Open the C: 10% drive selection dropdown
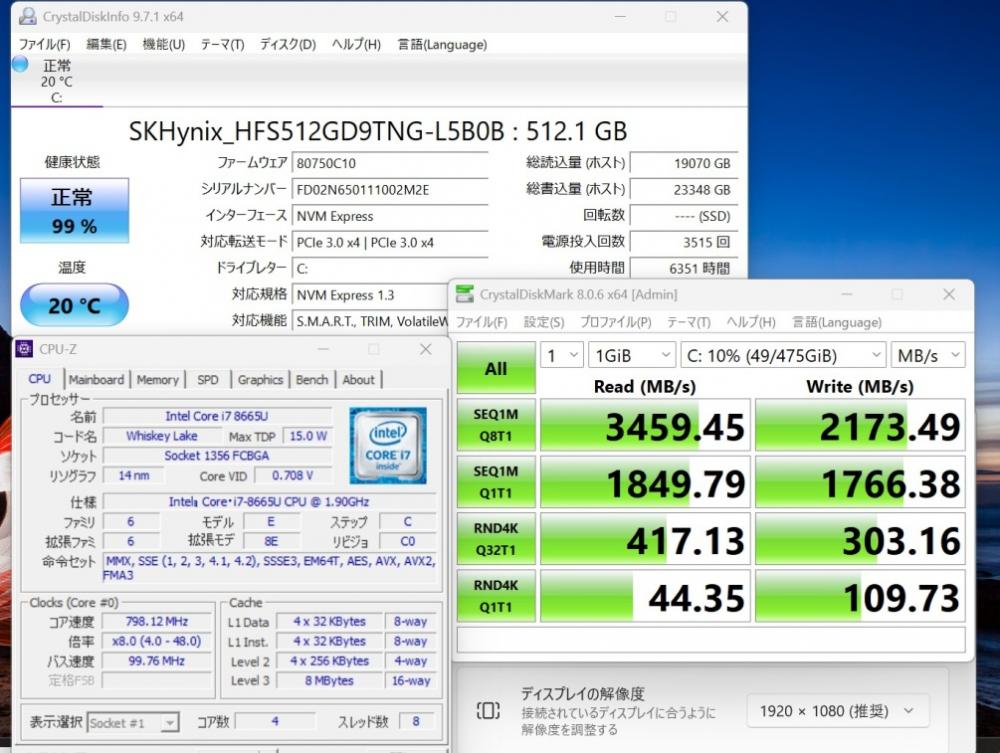 [784, 355]
